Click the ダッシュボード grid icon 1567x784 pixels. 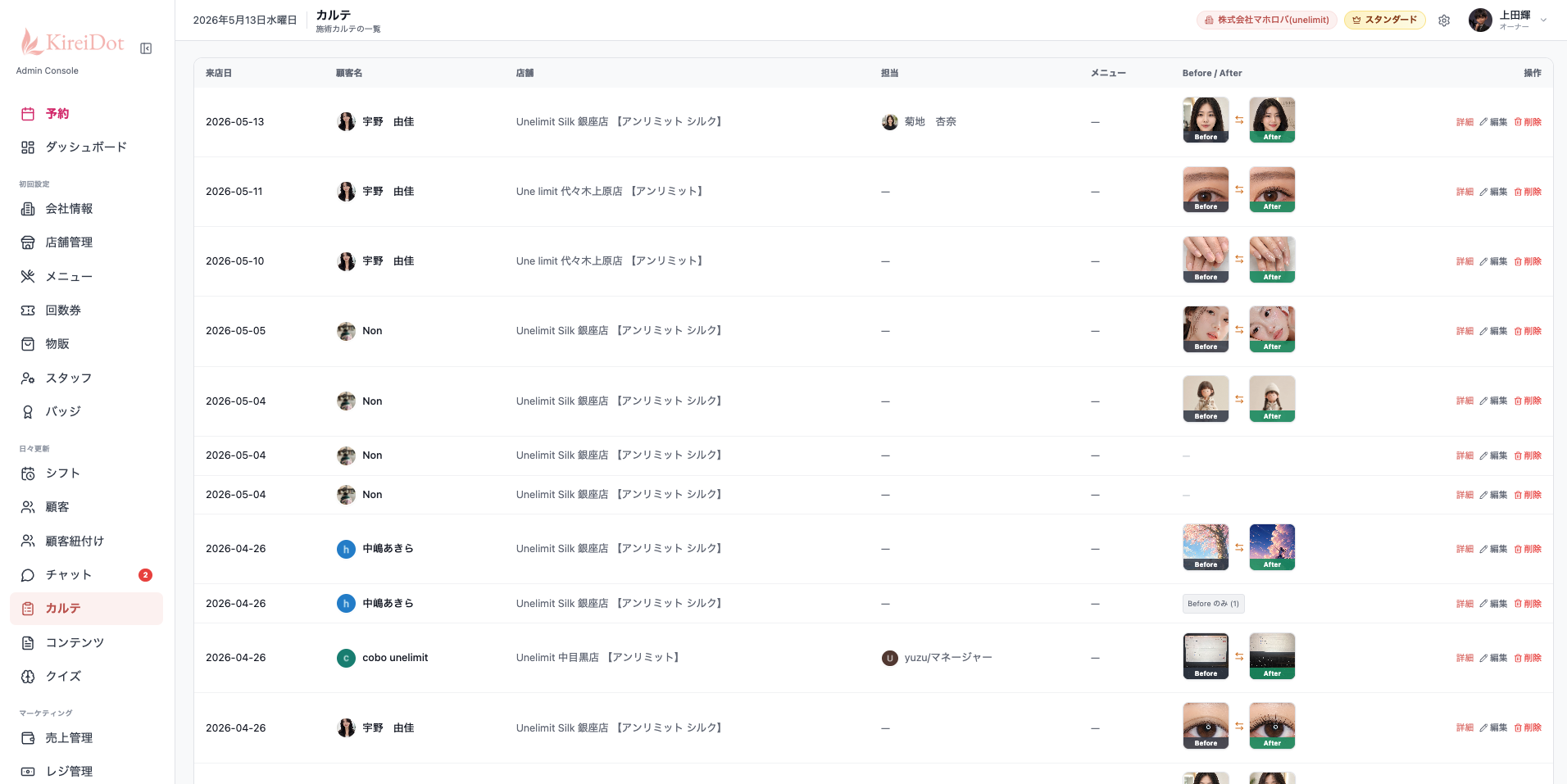[x=28, y=147]
